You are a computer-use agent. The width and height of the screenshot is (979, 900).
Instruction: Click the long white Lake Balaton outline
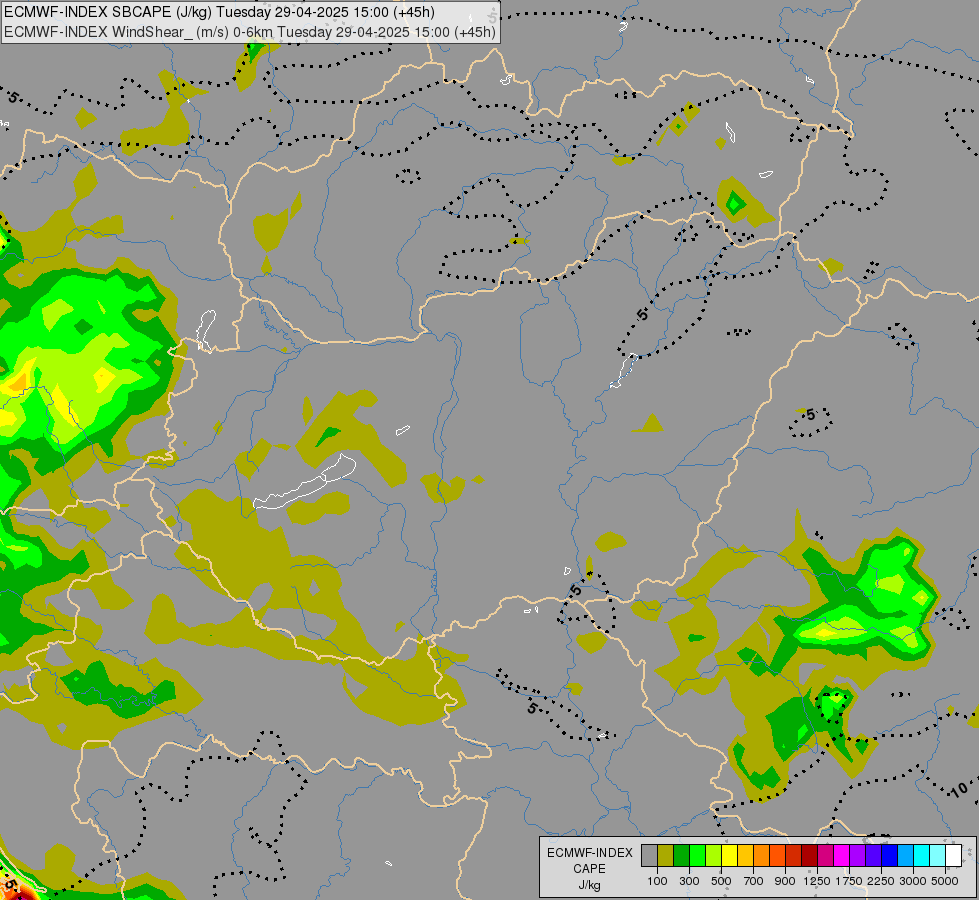pyautogui.click(x=305, y=482)
